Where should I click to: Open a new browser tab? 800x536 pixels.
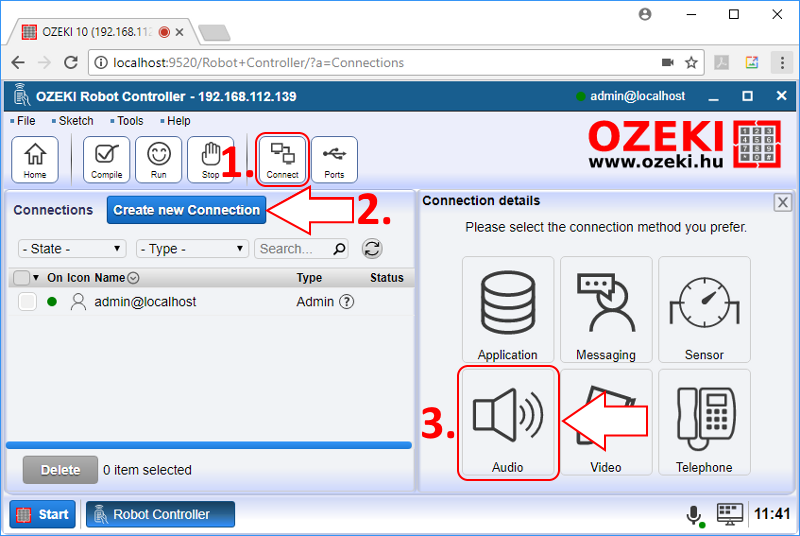pyautogui.click(x=215, y=33)
